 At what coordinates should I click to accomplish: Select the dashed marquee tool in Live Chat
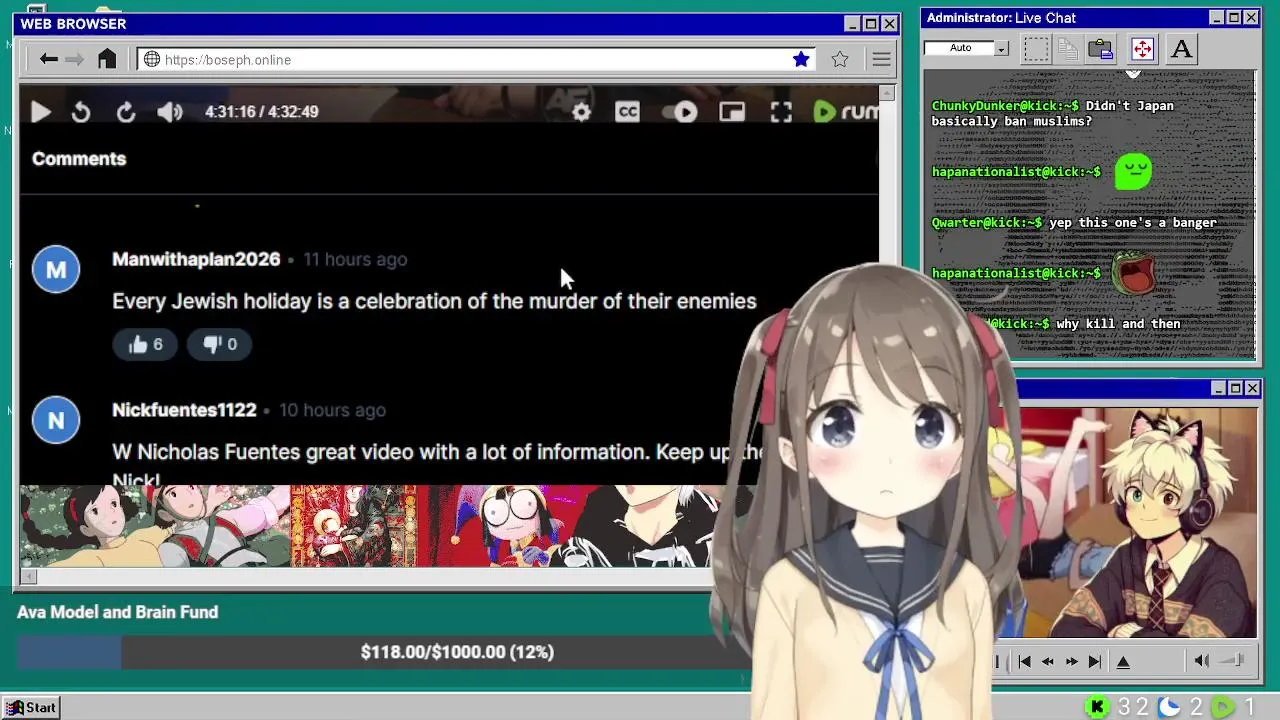pos(1036,48)
